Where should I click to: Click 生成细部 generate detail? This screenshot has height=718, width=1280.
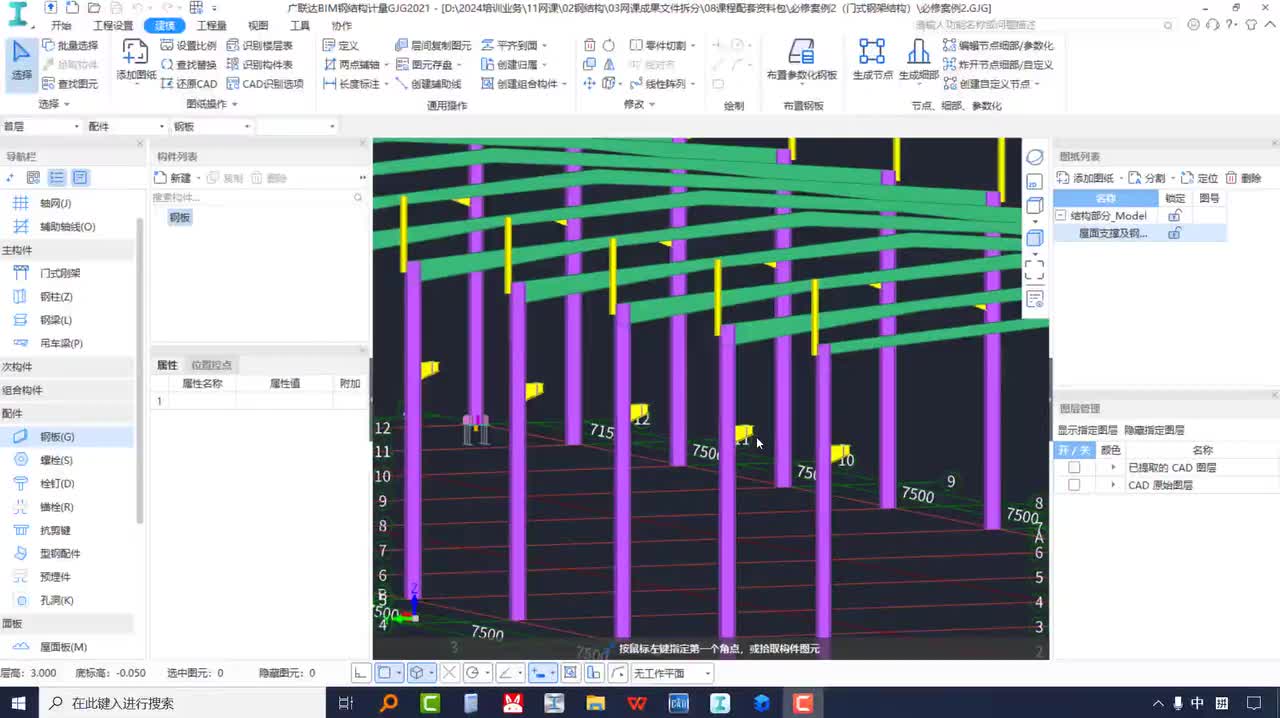[x=918, y=60]
